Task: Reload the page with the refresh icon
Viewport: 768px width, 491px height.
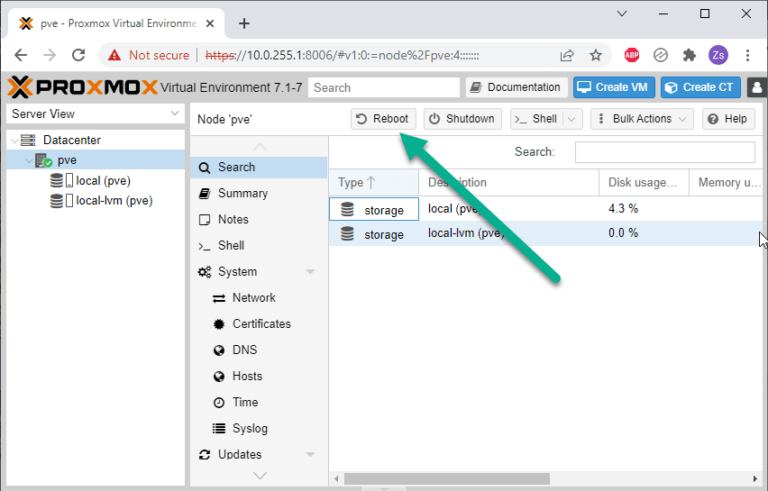Action: (x=78, y=55)
